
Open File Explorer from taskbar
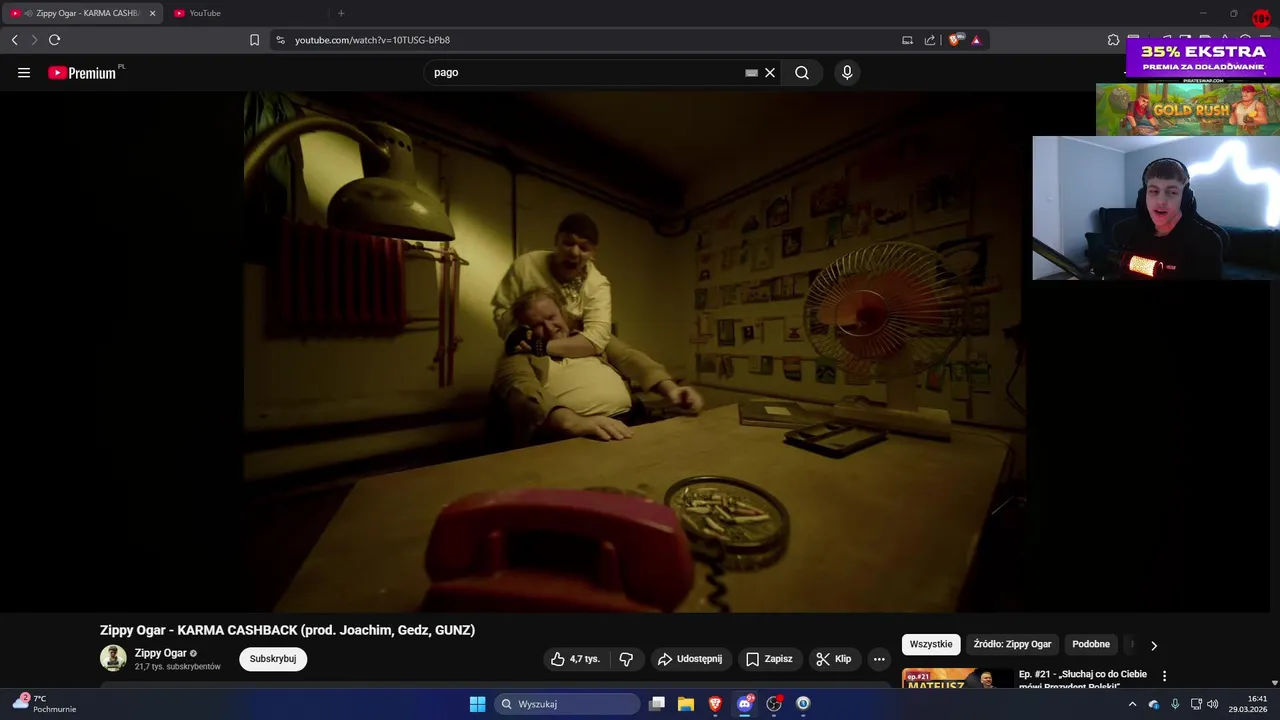click(x=686, y=704)
